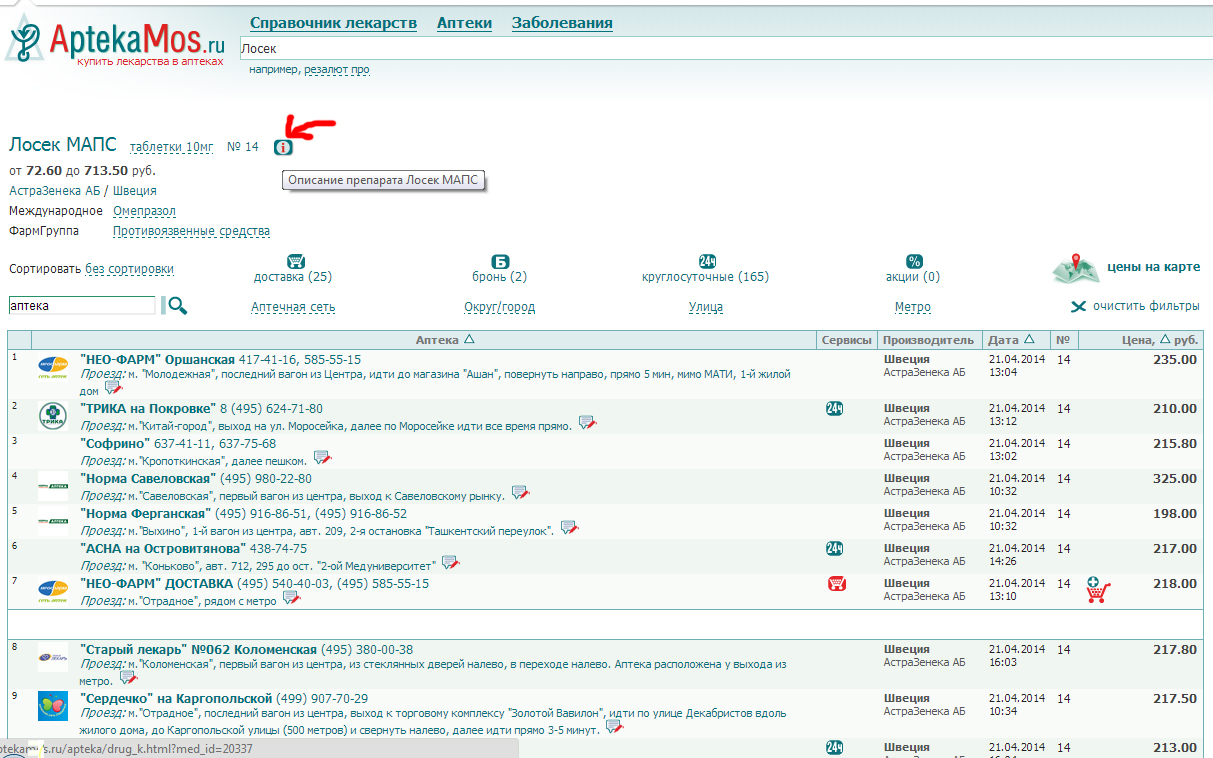Screen dimensions: 1213x758
Task: Open the Метро filter
Action: point(913,307)
